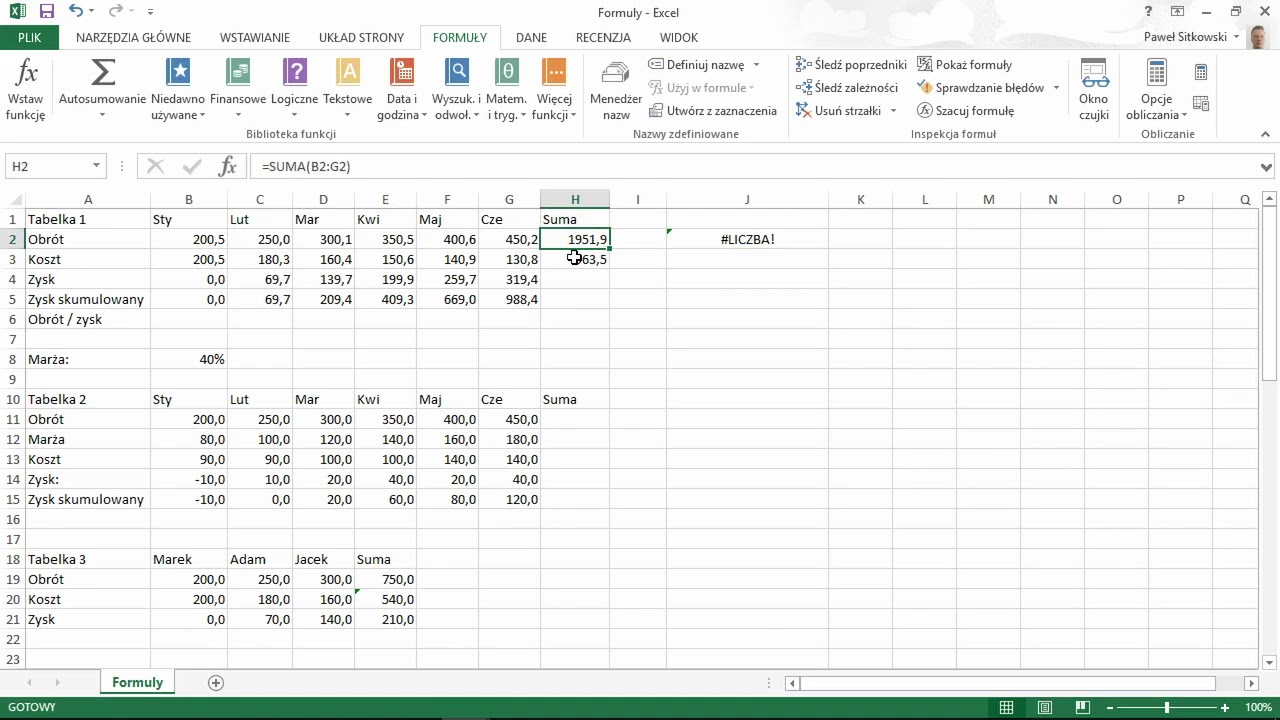
Task: Click the insert function fx button in formula bar
Action: [x=228, y=166]
